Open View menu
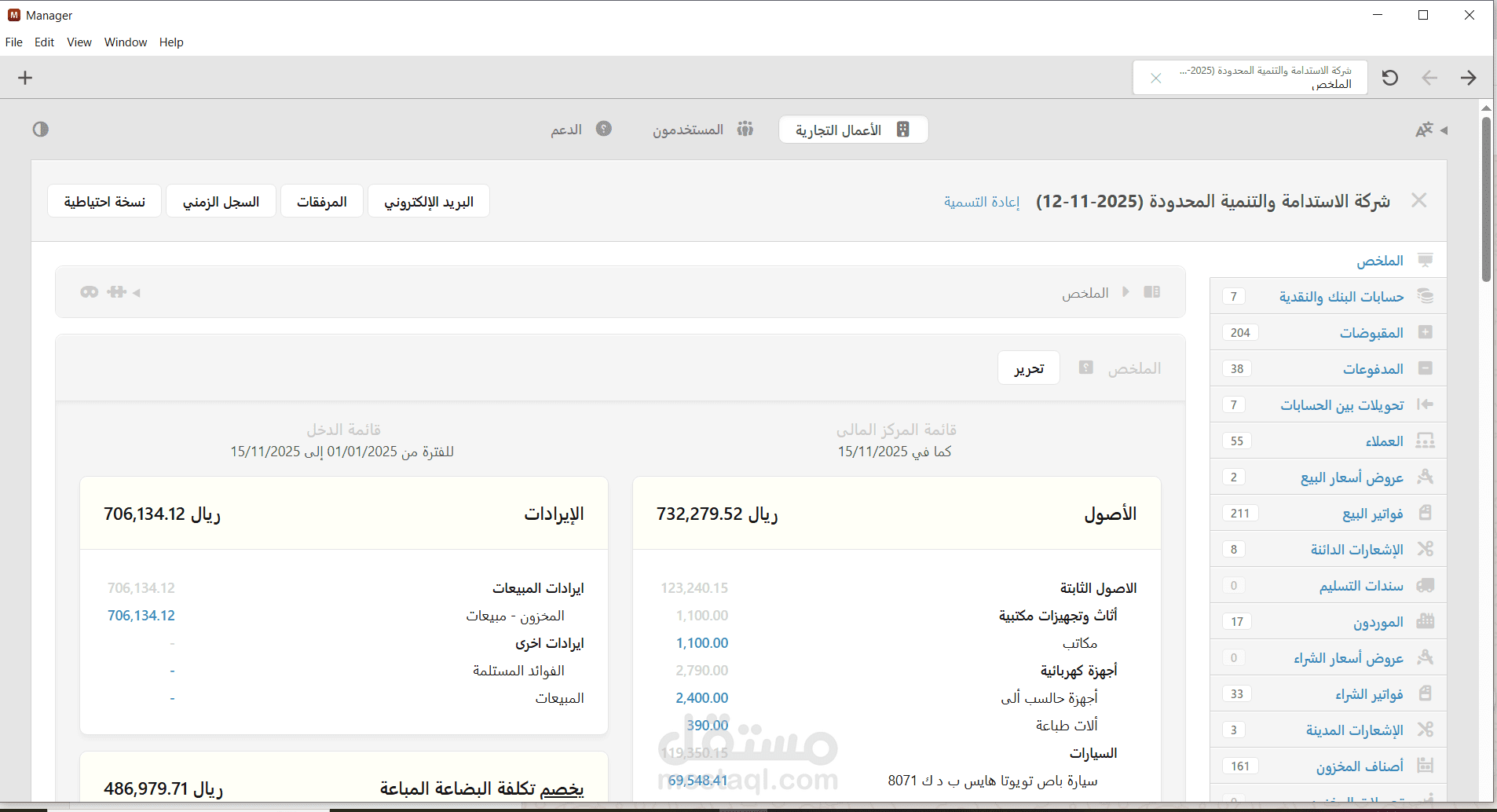This screenshot has height=812, width=1497. click(79, 42)
